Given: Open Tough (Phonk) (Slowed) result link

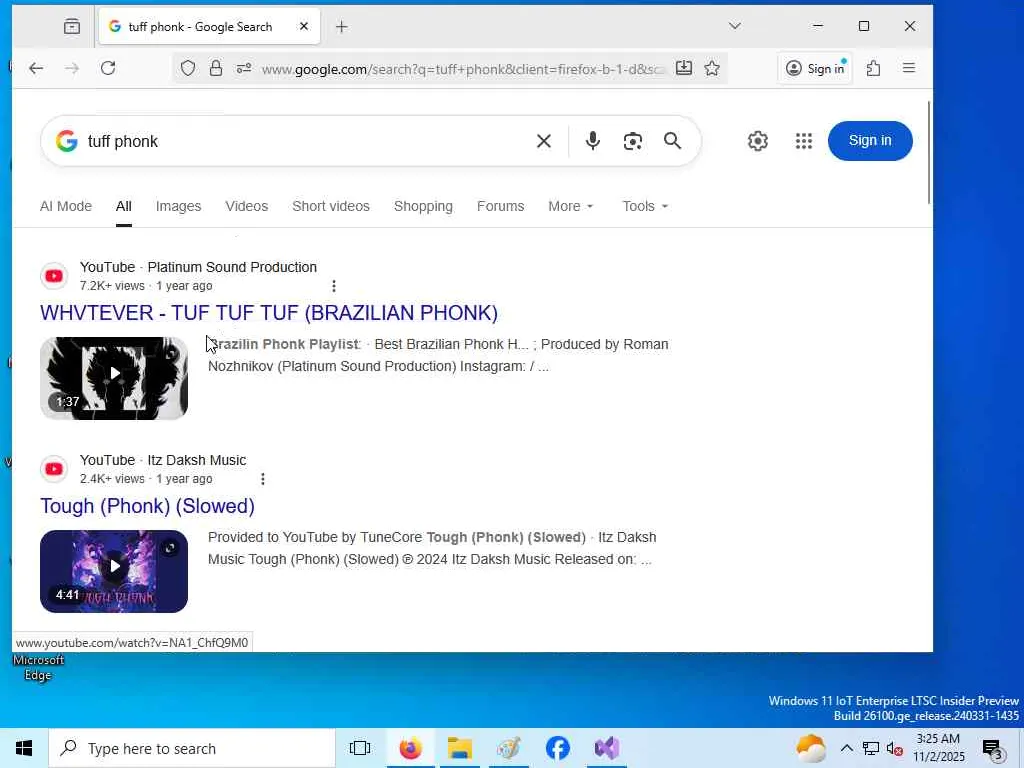Looking at the screenshot, I should (148, 506).
